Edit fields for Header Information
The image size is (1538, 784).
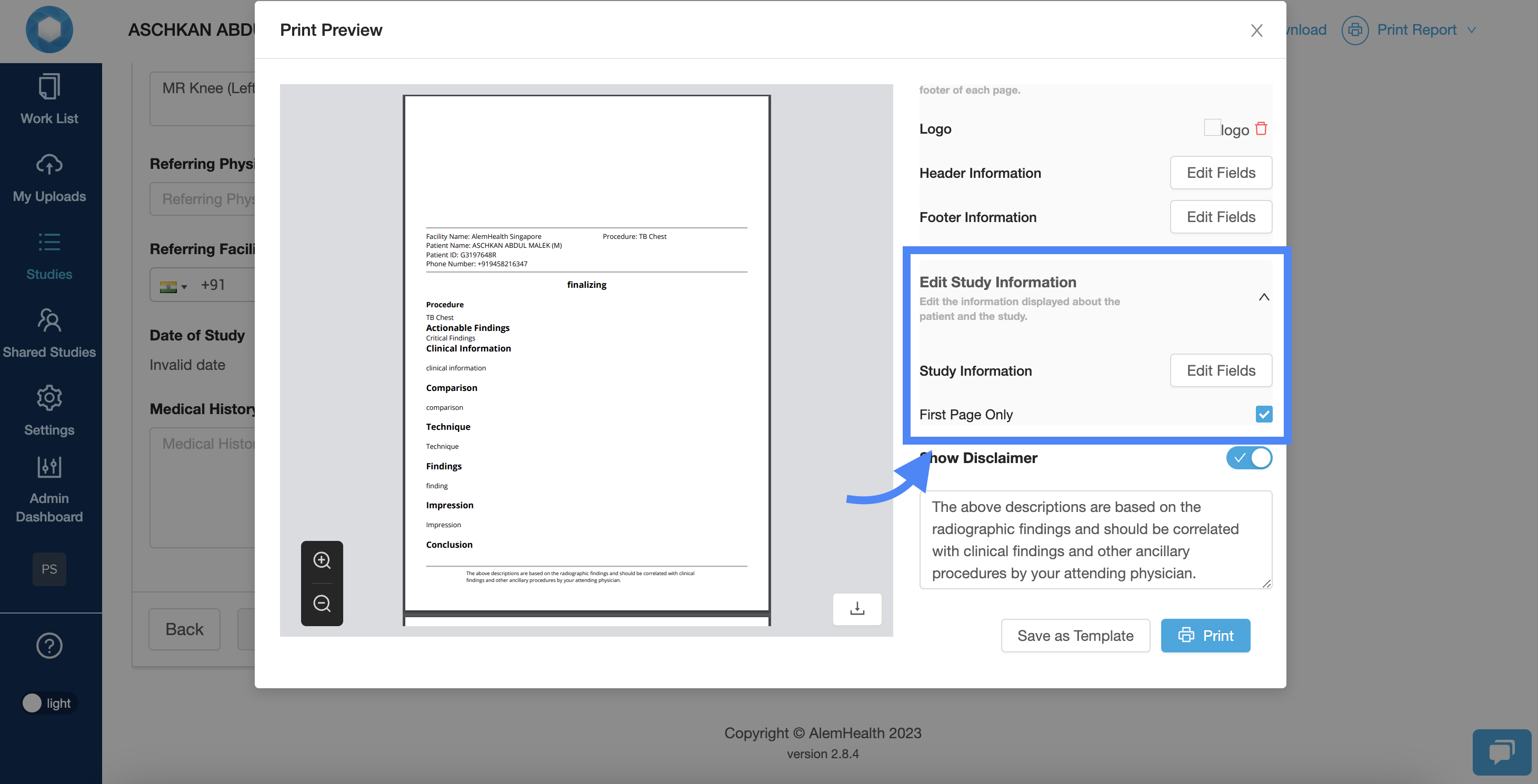click(1221, 173)
